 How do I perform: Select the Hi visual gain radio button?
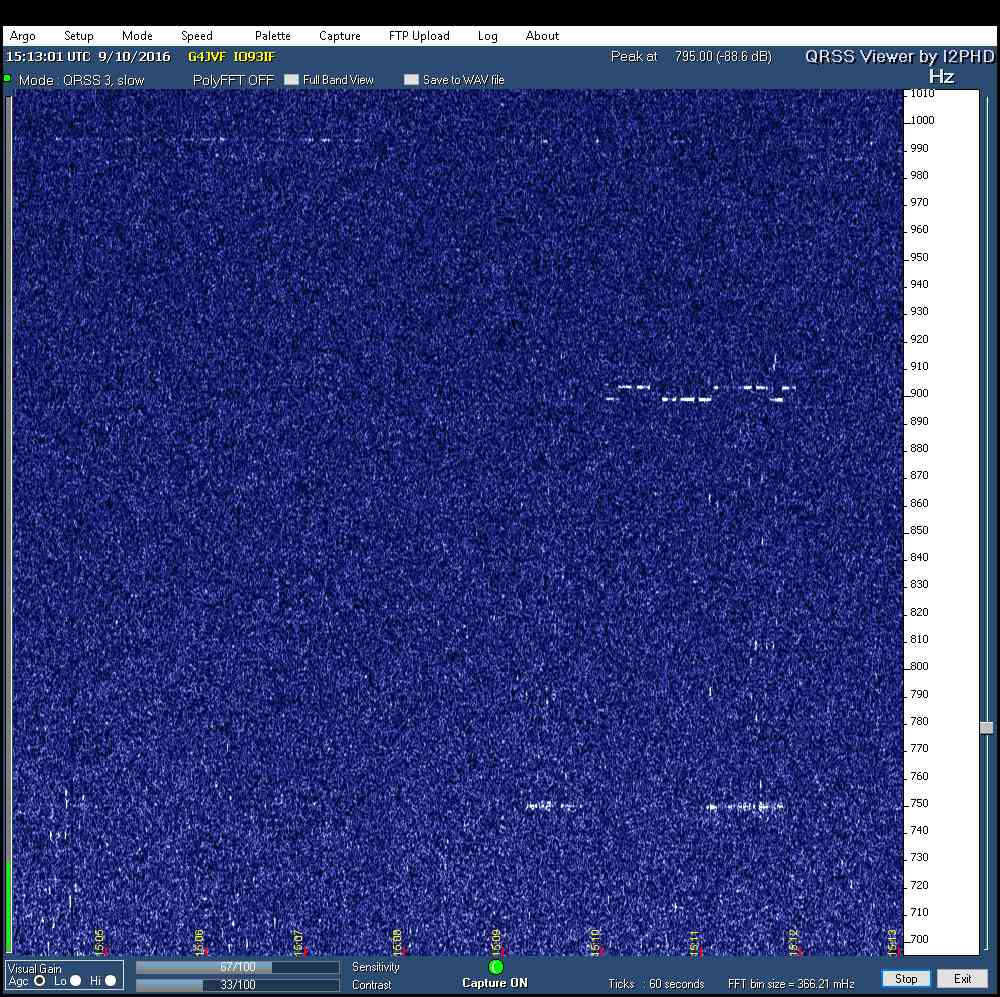pos(110,980)
